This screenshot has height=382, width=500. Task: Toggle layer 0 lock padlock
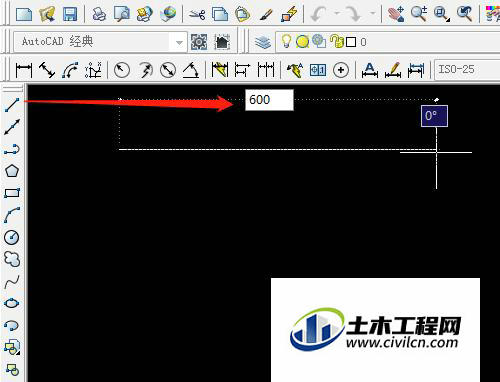pyautogui.click(x=336, y=41)
